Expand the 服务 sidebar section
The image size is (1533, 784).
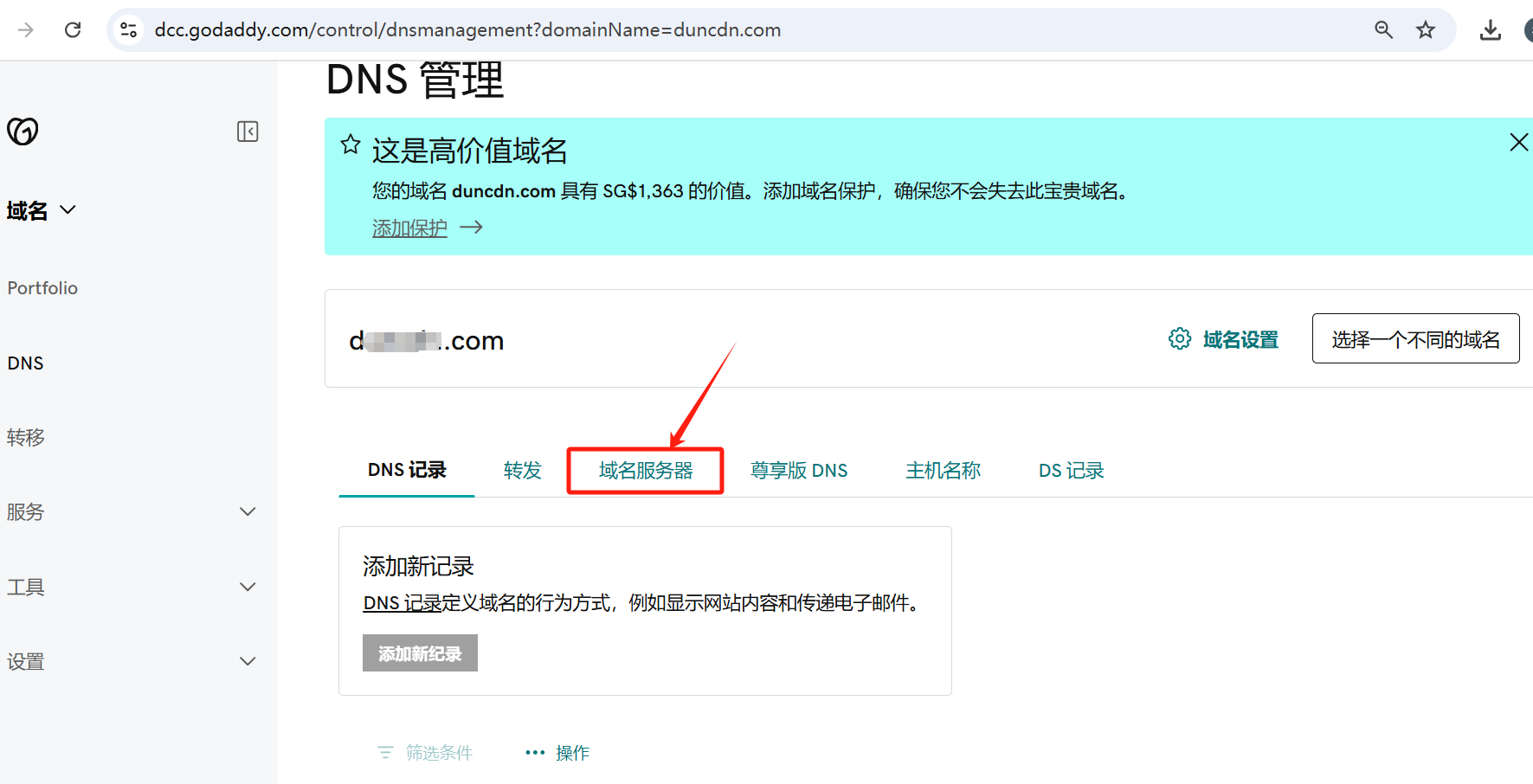(x=248, y=511)
